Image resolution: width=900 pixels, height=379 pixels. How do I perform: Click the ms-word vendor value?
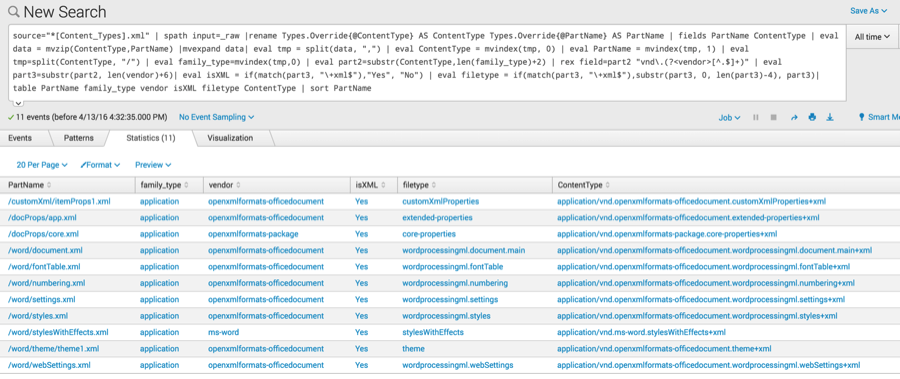pos(223,332)
